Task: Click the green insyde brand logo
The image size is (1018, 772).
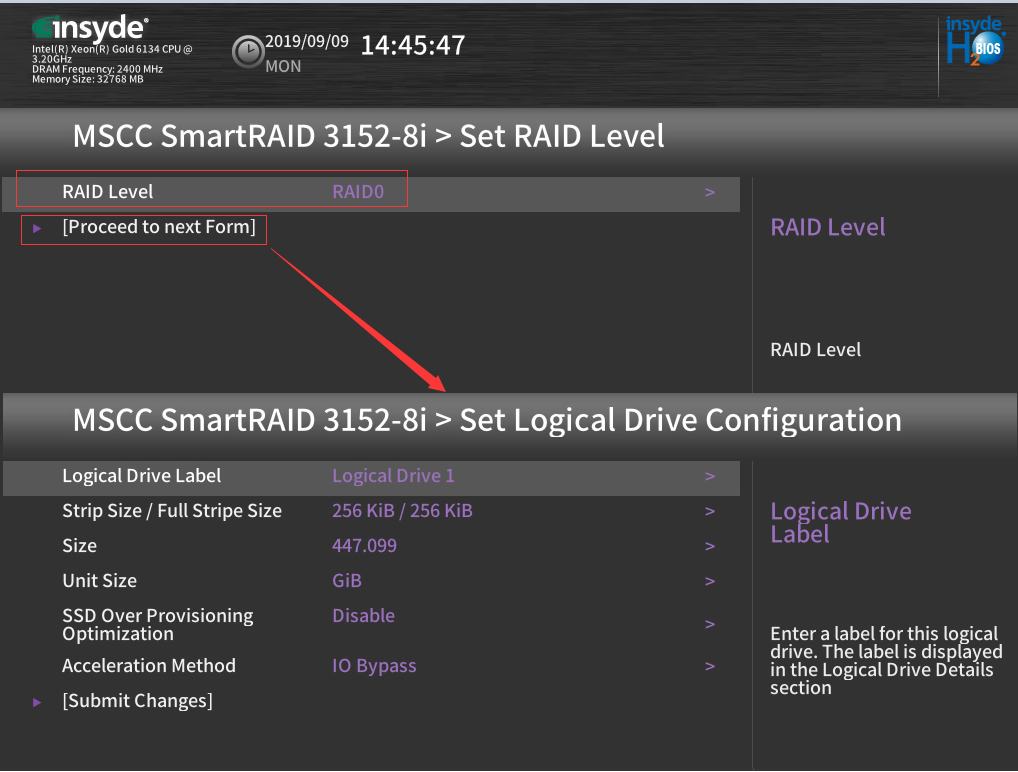Action: [x=90, y=27]
